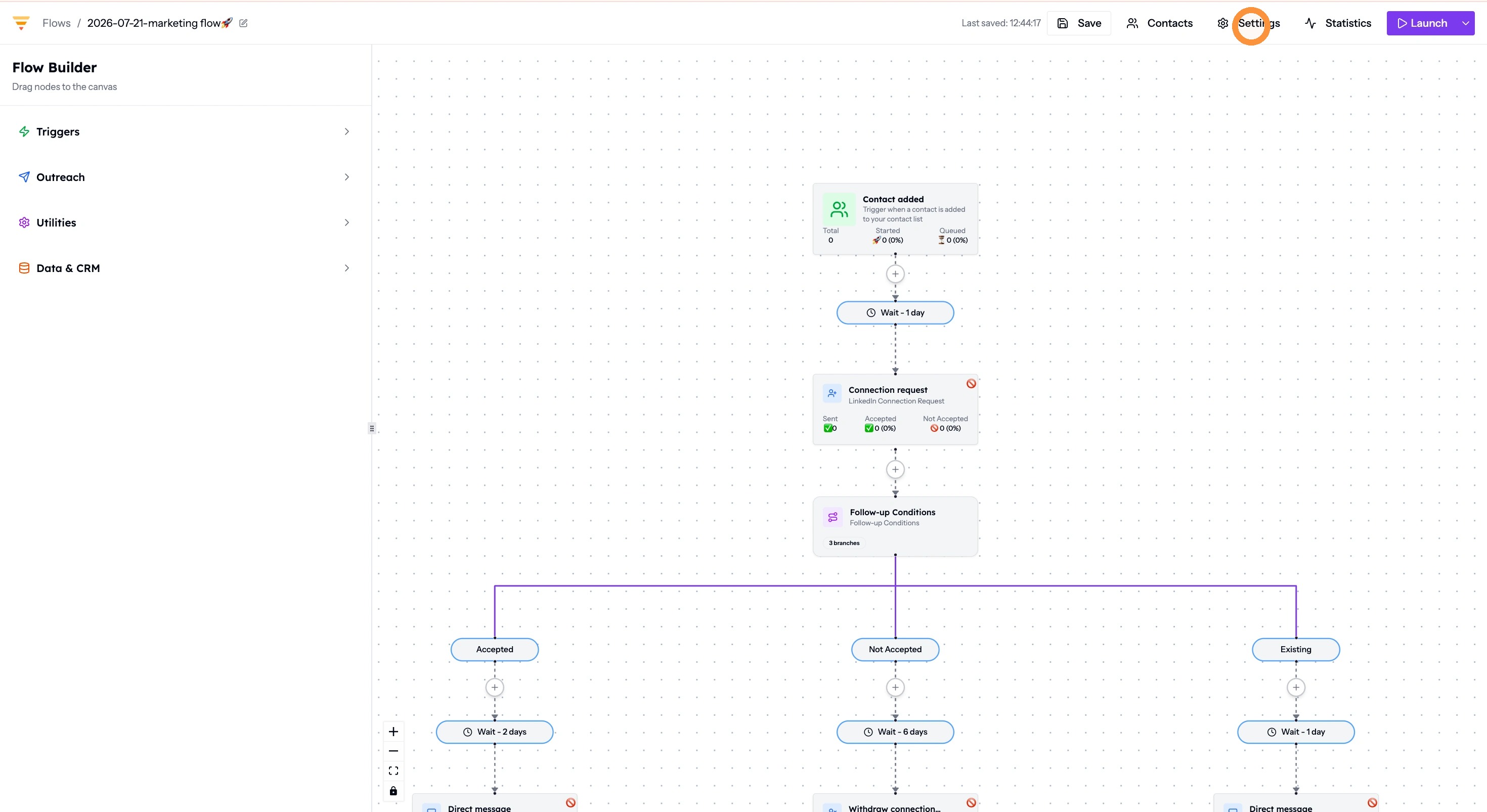Click the Queued 0 (0%) stat

pos(952,236)
